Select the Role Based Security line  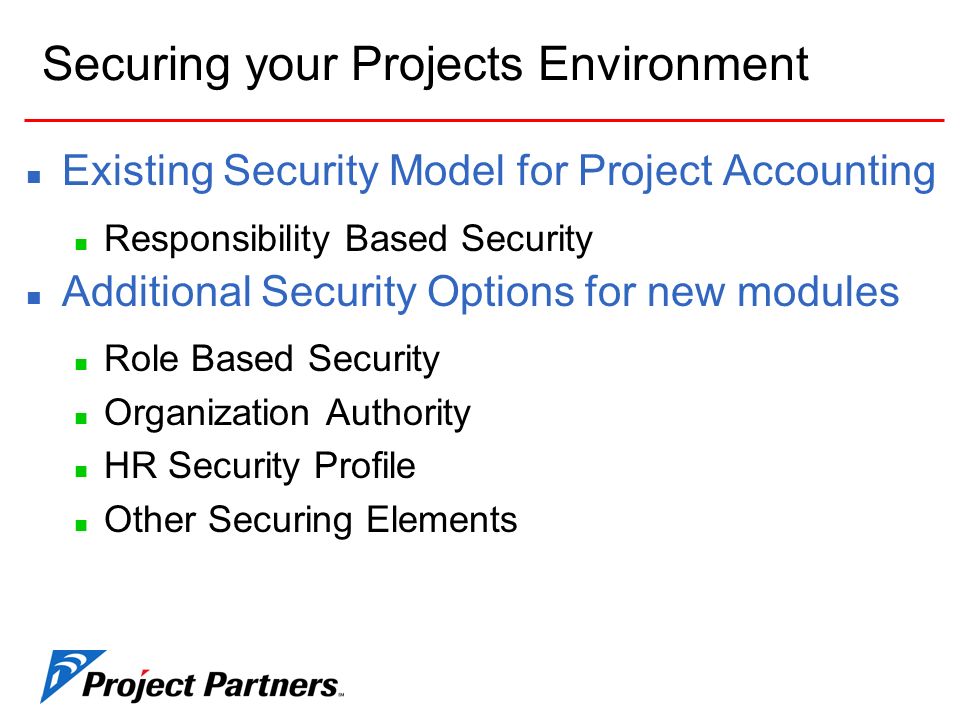click(x=272, y=359)
